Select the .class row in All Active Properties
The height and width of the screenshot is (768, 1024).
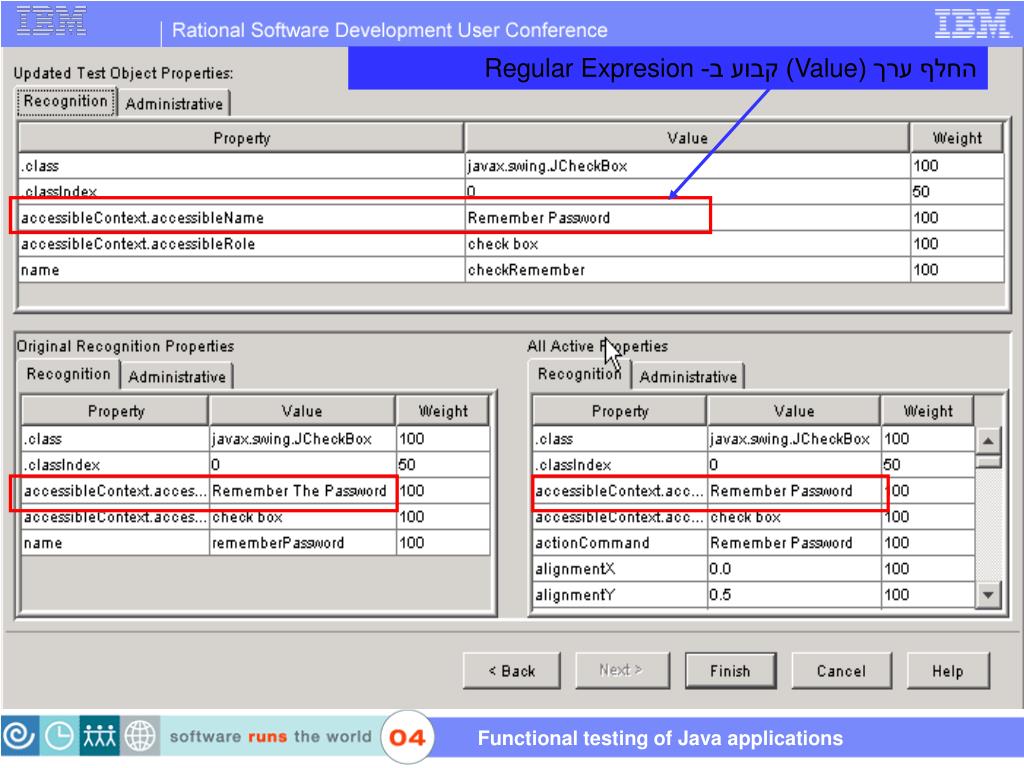click(753, 439)
